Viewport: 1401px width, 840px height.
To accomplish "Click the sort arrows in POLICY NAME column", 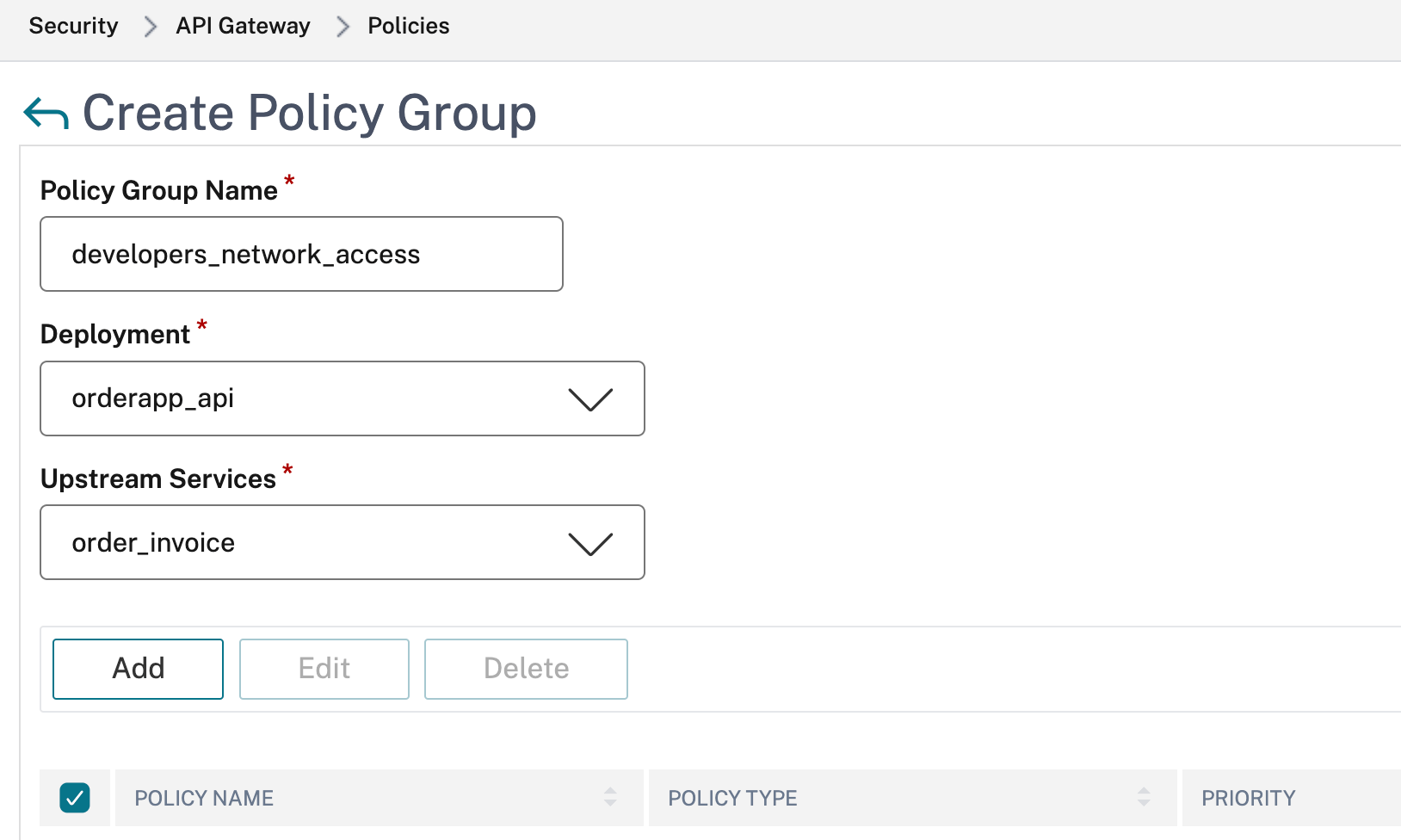I will tap(610, 797).
